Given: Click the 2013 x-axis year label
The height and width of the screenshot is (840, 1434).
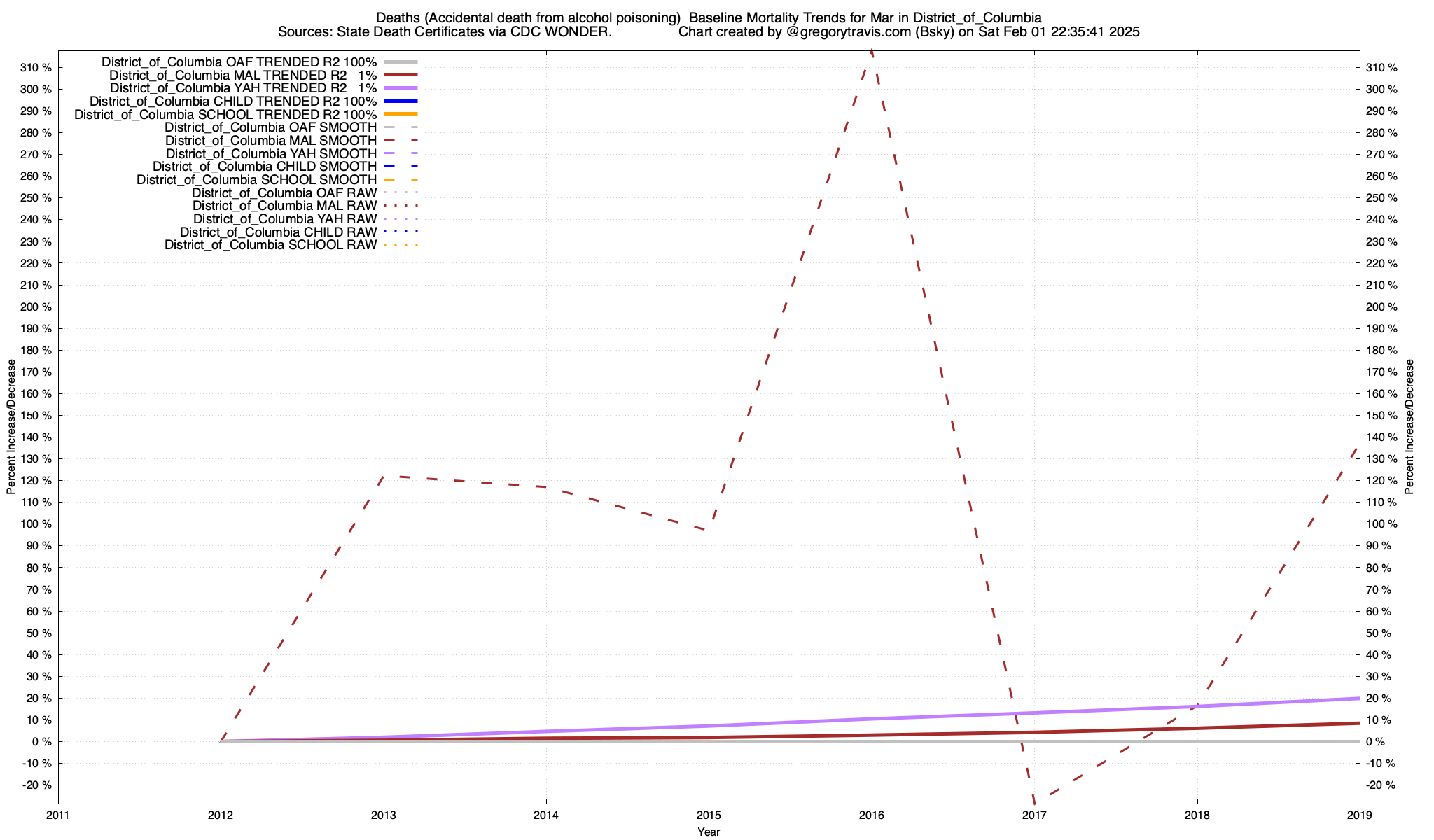Looking at the screenshot, I should [x=383, y=815].
